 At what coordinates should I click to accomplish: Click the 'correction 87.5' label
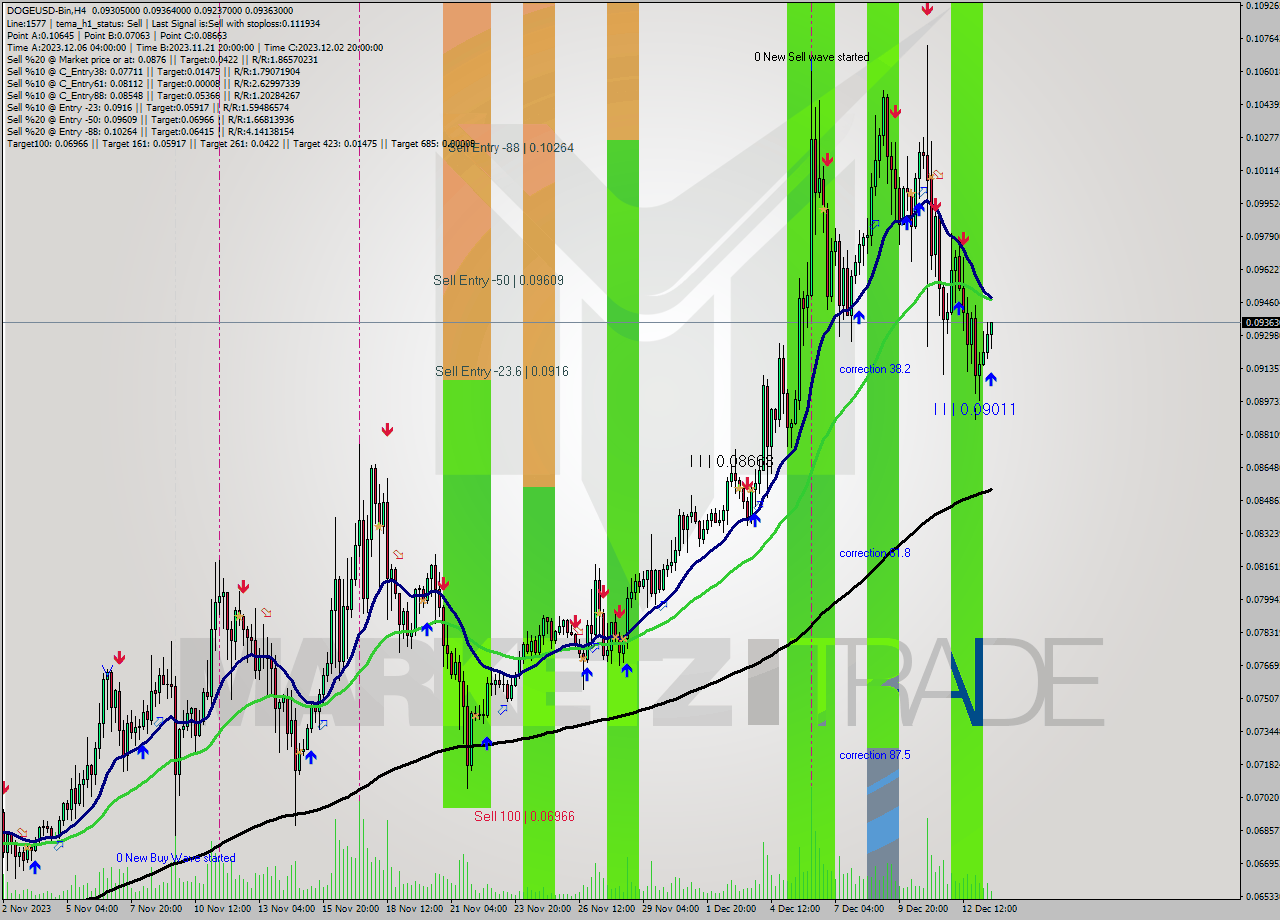coord(875,755)
